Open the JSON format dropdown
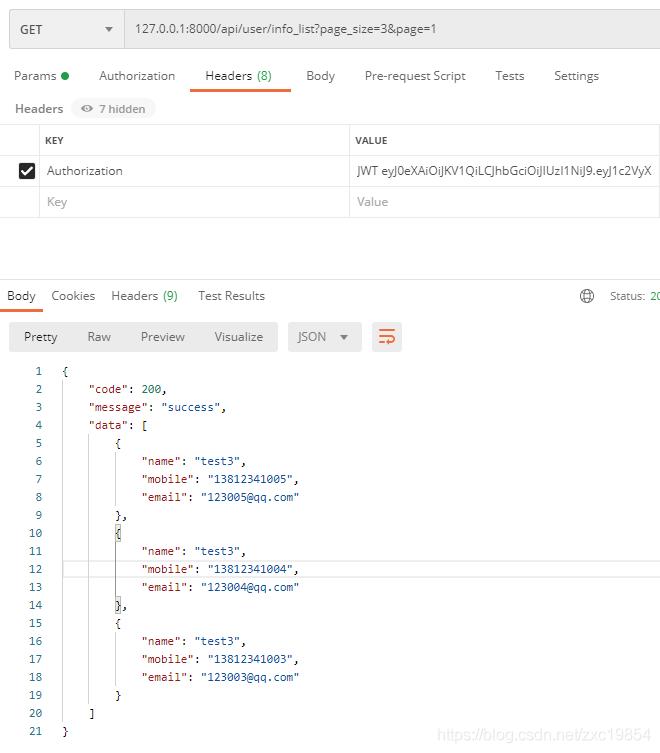Image resolution: width=660 pixels, height=753 pixels. [325, 337]
